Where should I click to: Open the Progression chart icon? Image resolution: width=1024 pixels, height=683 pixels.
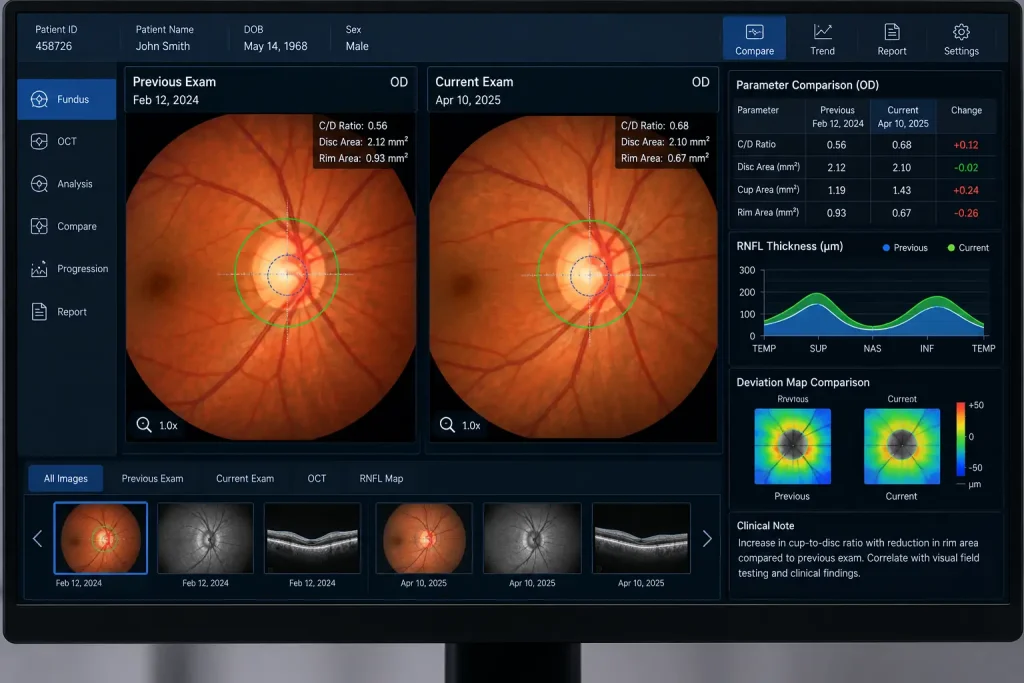click(39, 269)
